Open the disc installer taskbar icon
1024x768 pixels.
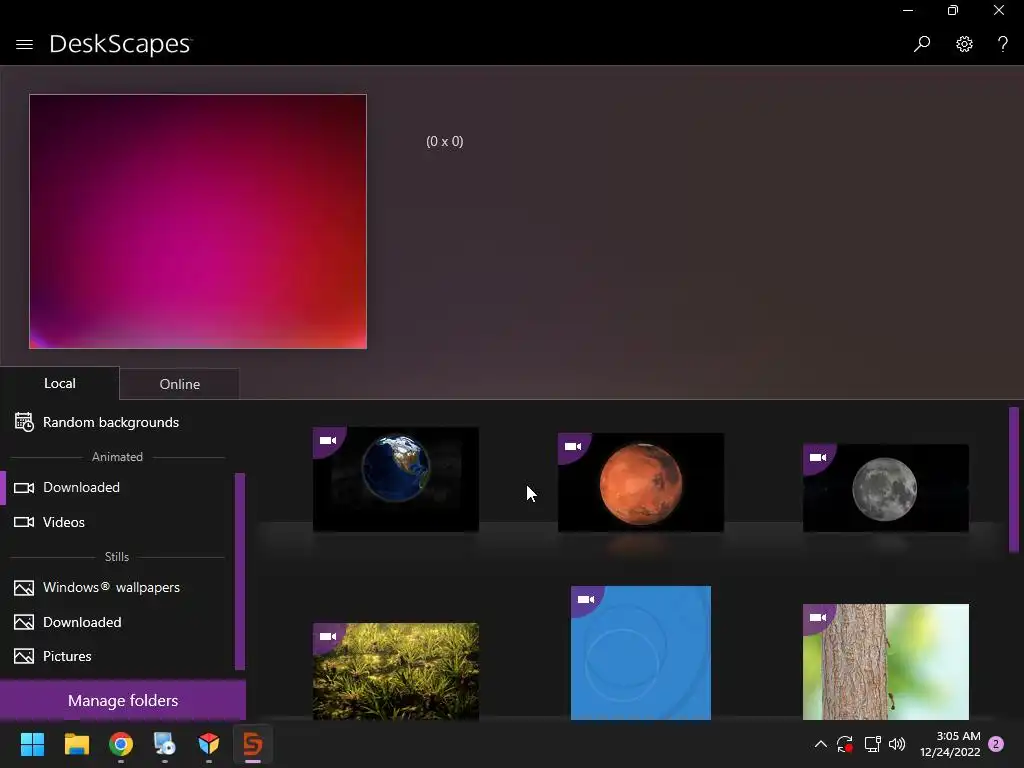coord(165,744)
